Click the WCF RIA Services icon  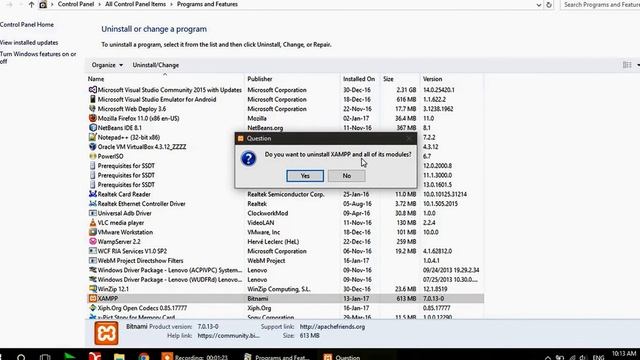pos(93,251)
